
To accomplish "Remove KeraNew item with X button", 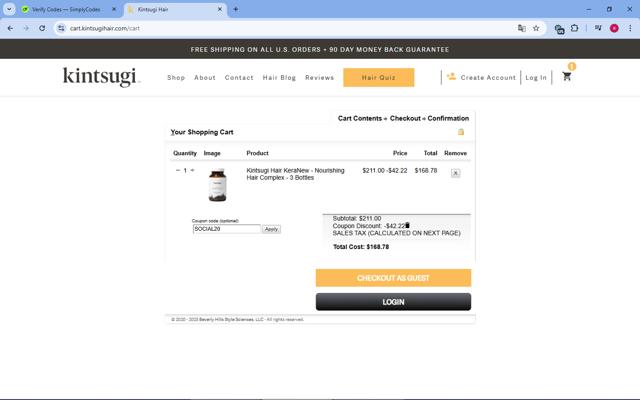I will pyautogui.click(x=456, y=173).
